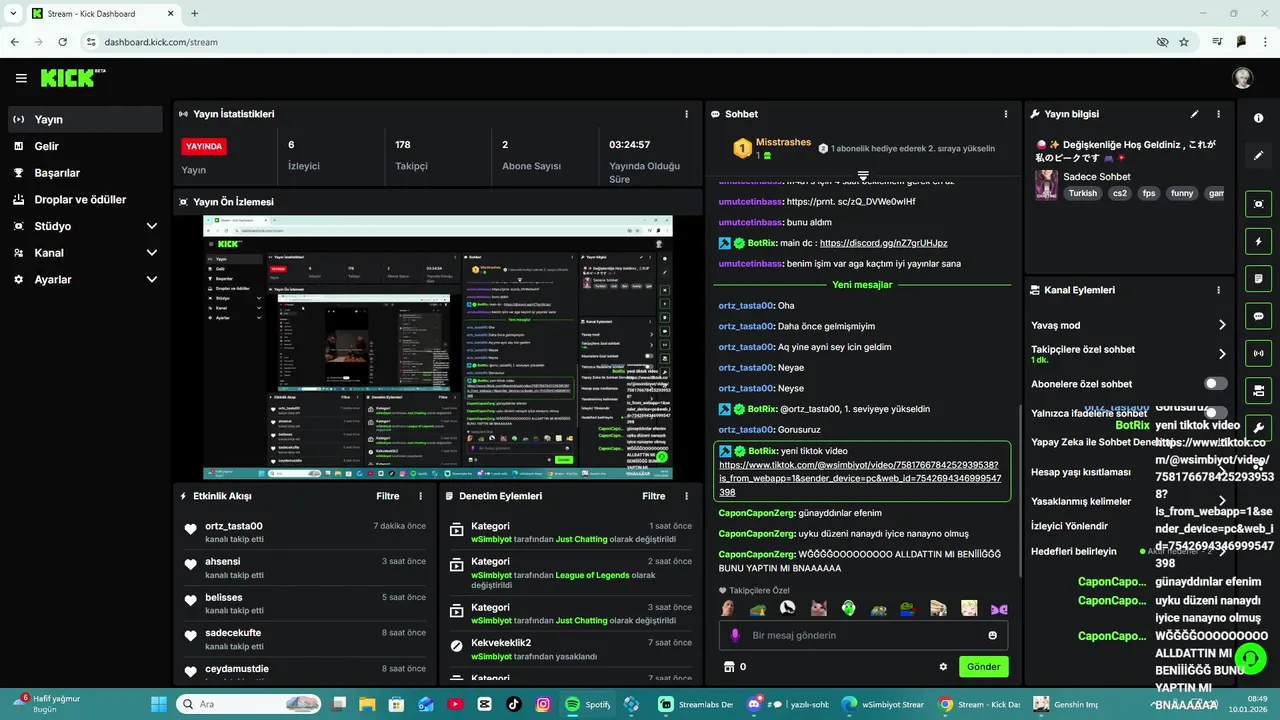Open Etkinlik Akışı three-dot menu

click(420, 496)
